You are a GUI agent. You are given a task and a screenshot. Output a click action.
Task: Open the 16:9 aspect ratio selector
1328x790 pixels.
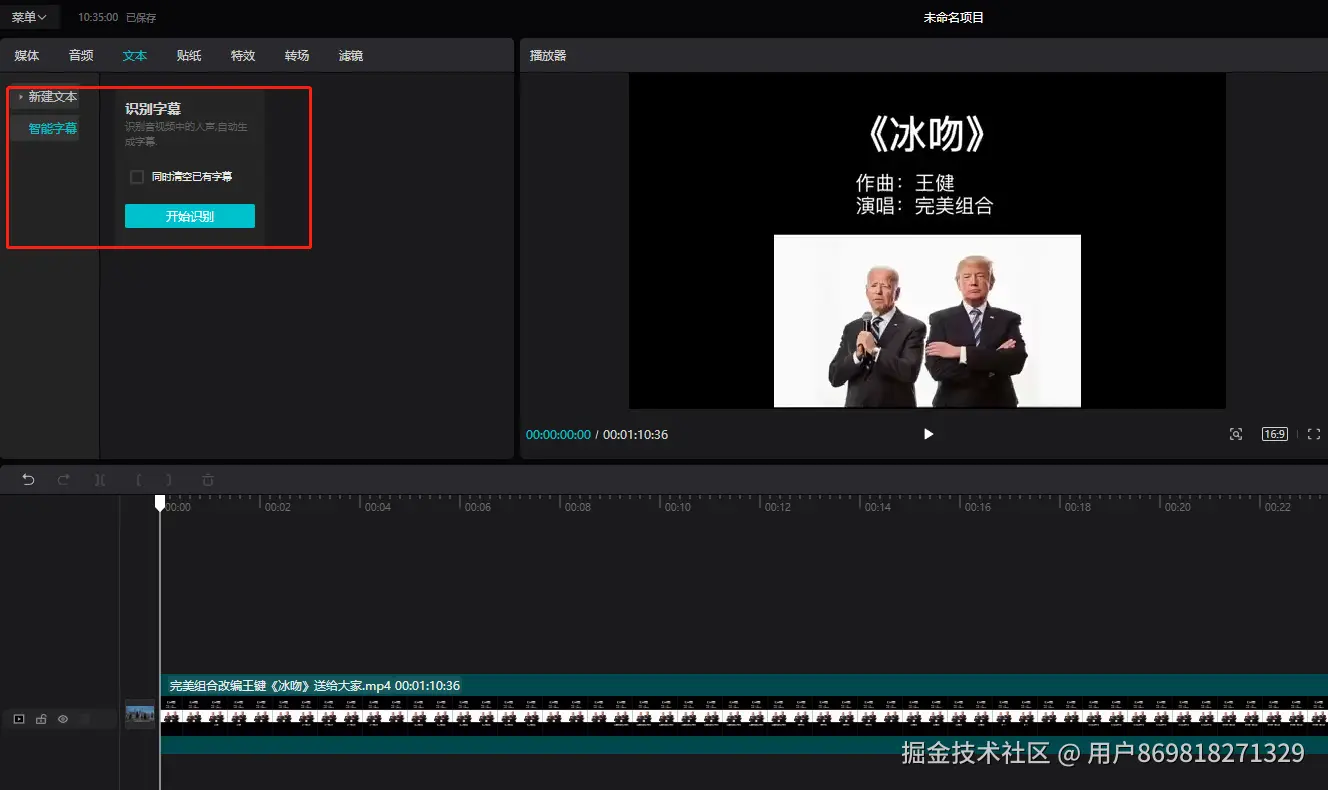1274,434
